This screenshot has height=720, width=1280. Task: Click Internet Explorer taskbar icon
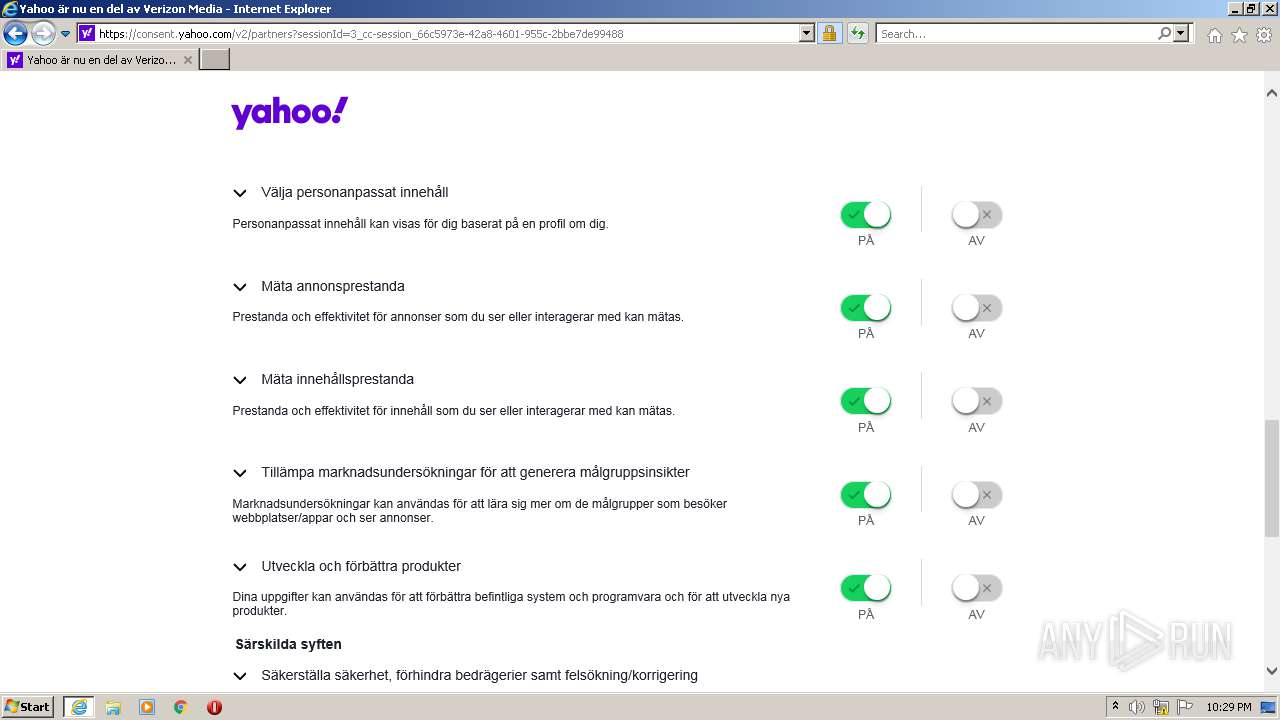coord(79,707)
